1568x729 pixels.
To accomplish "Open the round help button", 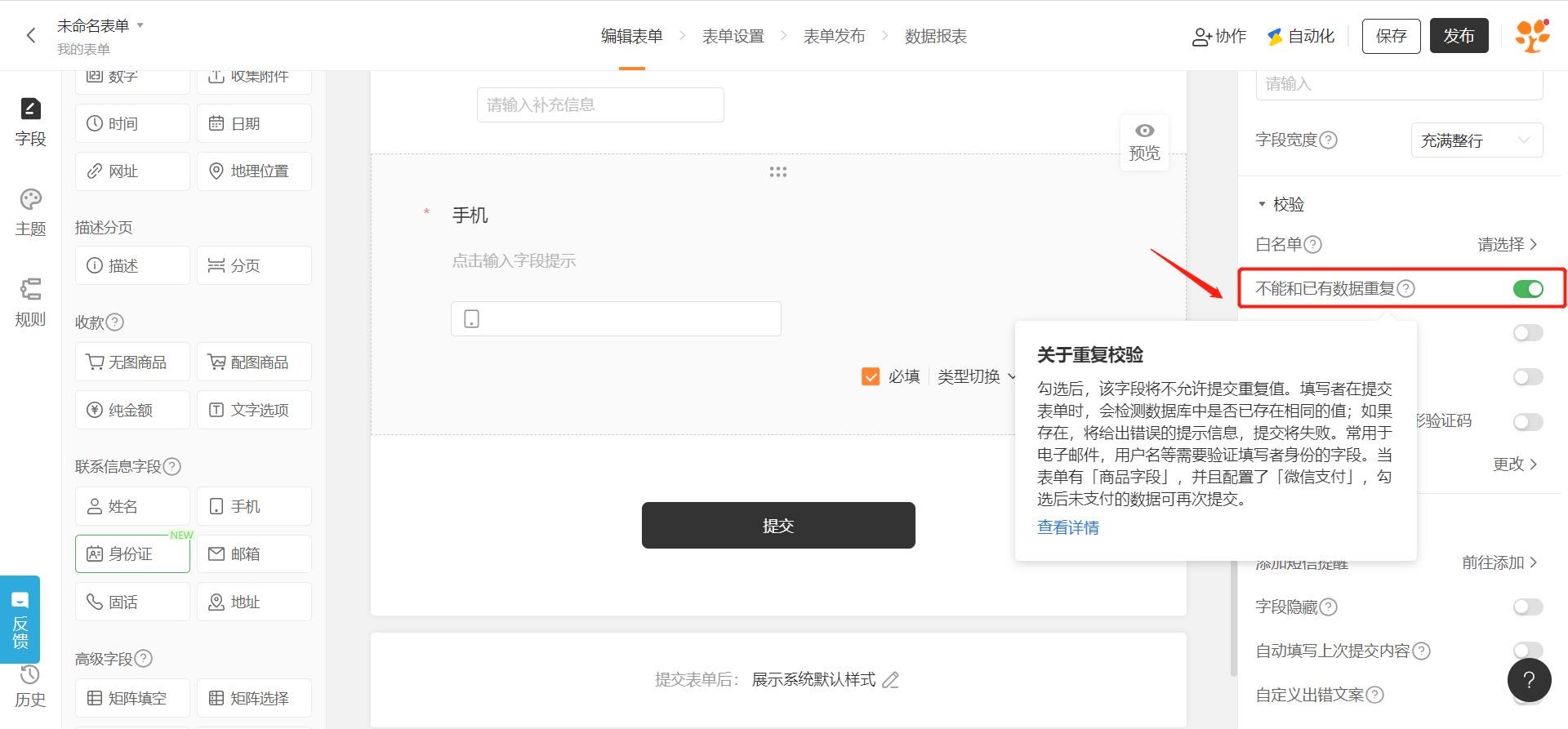I will click(x=1530, y=680).
